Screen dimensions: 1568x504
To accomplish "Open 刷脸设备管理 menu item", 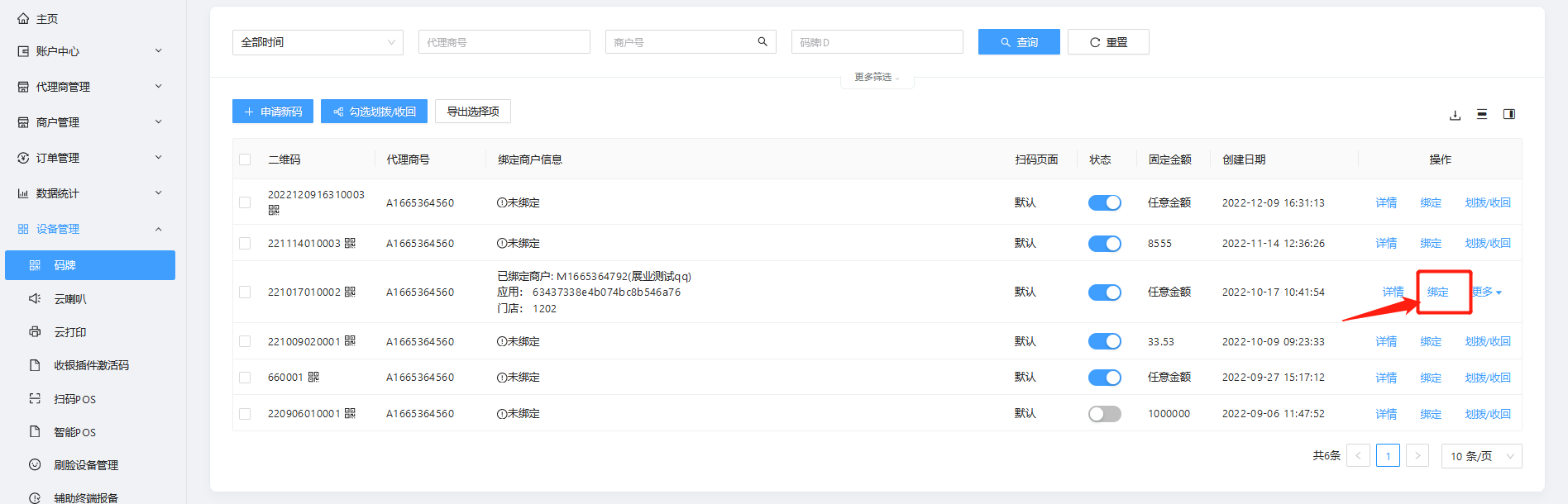I will tap(90, 464).
